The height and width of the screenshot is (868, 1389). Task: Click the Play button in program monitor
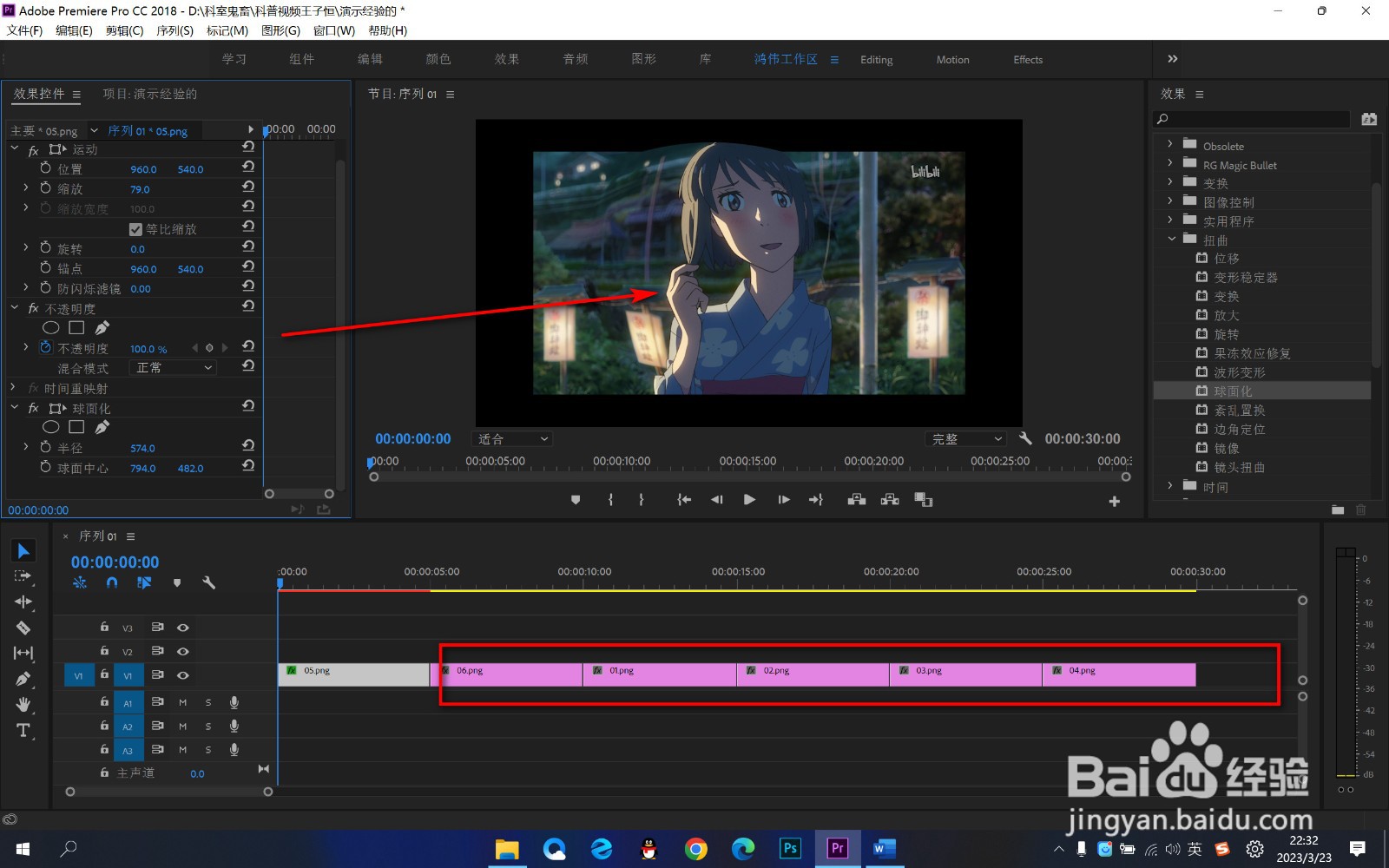[749, 500]
